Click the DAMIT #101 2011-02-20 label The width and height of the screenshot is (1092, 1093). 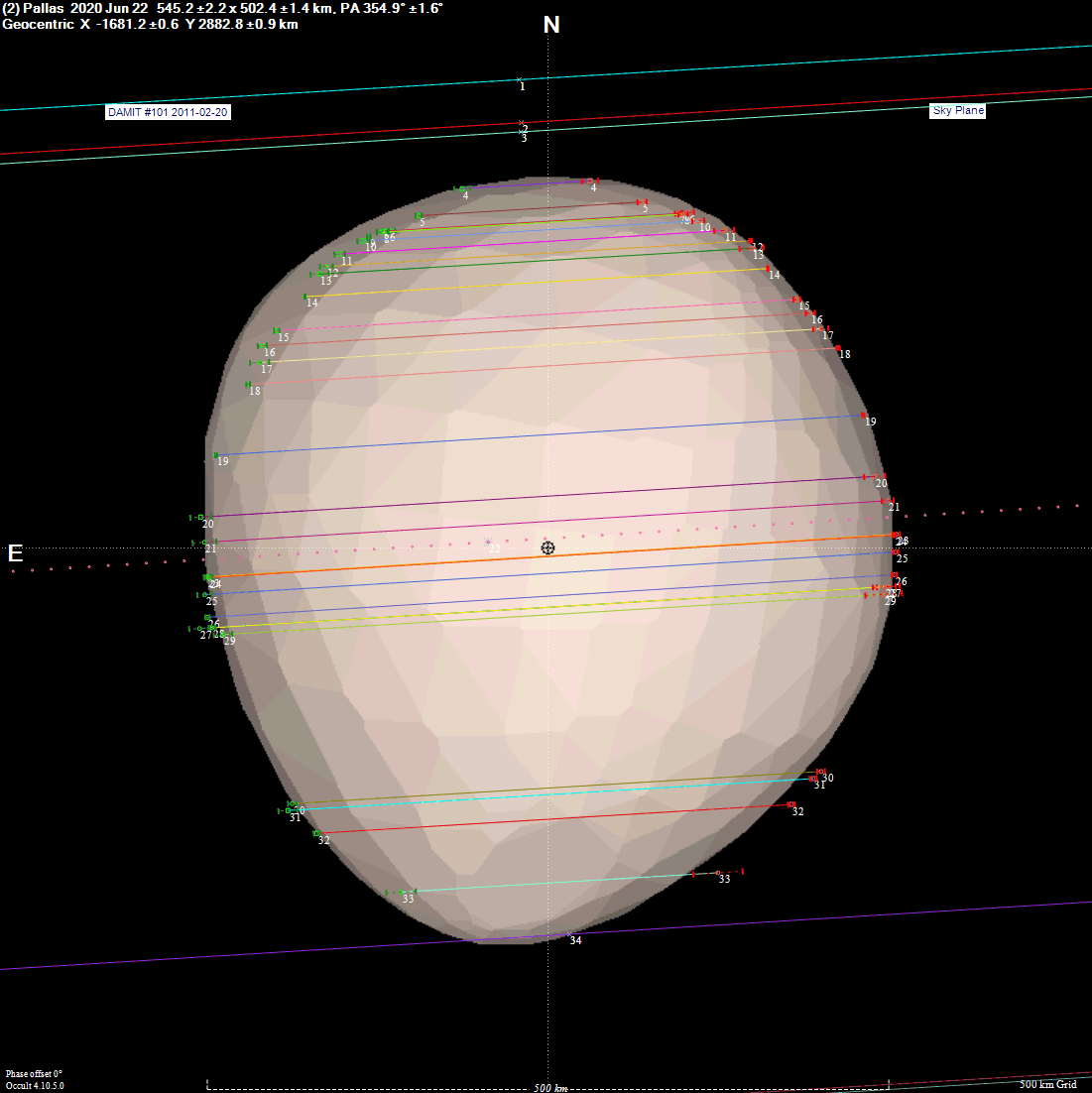coord(169,112)
